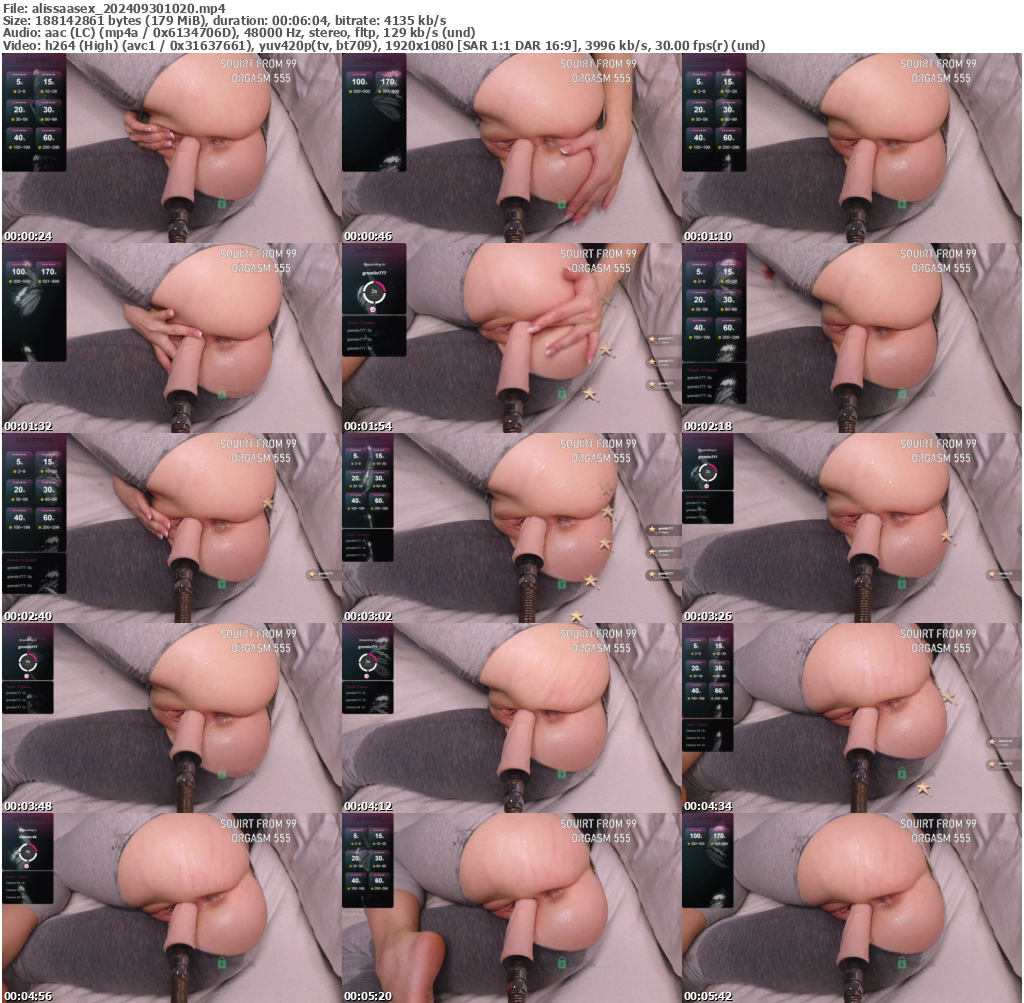Click the 00:00:24 timestamp label

click(28, 236)
